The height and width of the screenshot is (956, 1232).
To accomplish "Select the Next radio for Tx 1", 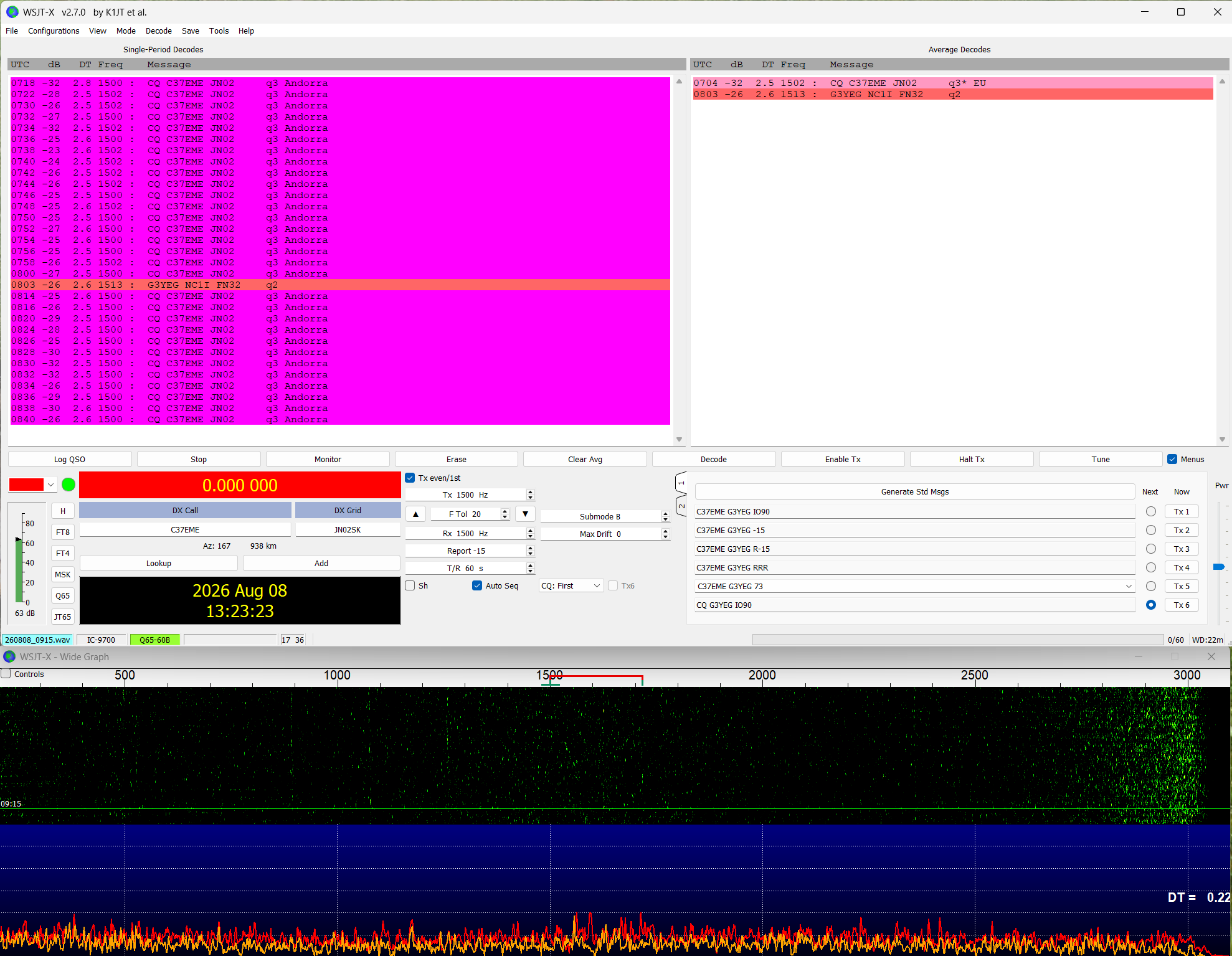I will 1151,512.
